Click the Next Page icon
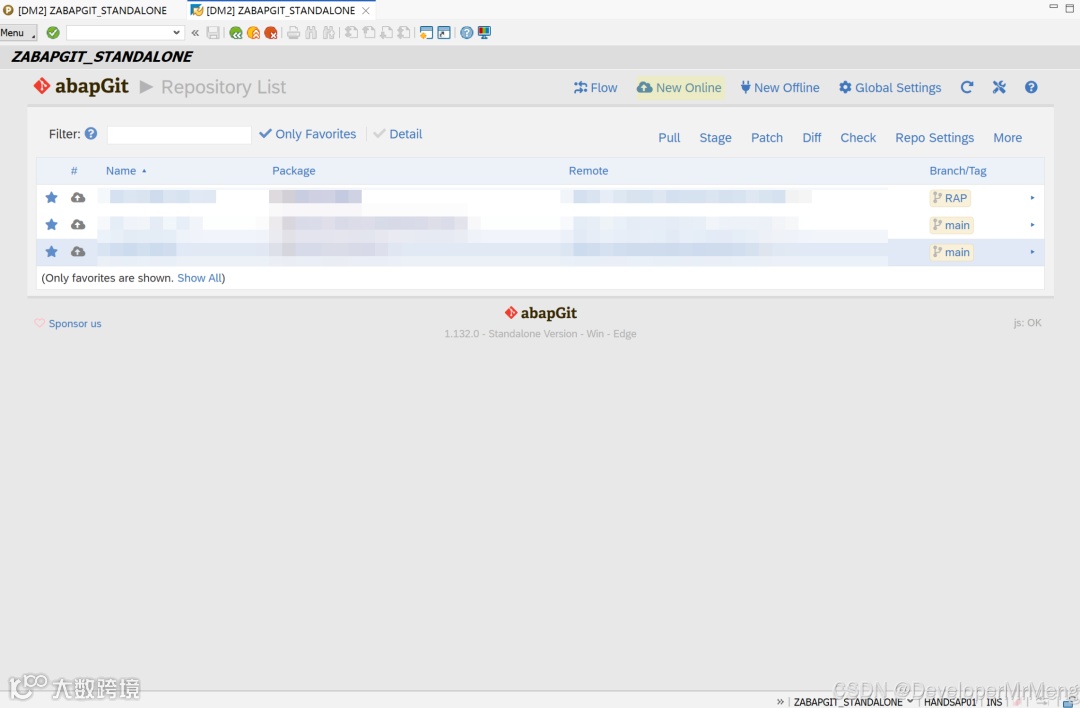This screenshot has height=708, width=1080. [386, 32]
